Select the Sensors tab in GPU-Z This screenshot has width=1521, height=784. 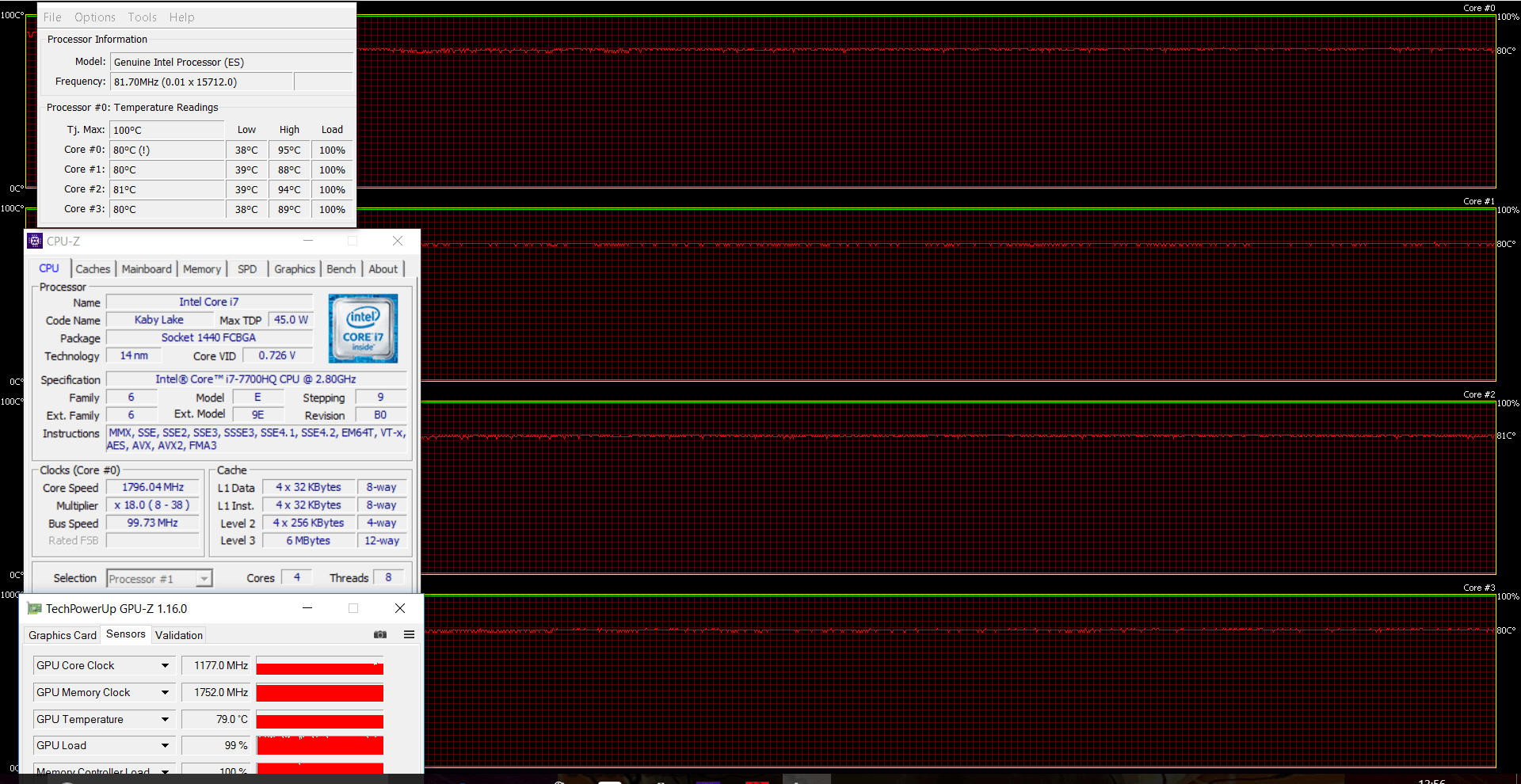point(126,634)
